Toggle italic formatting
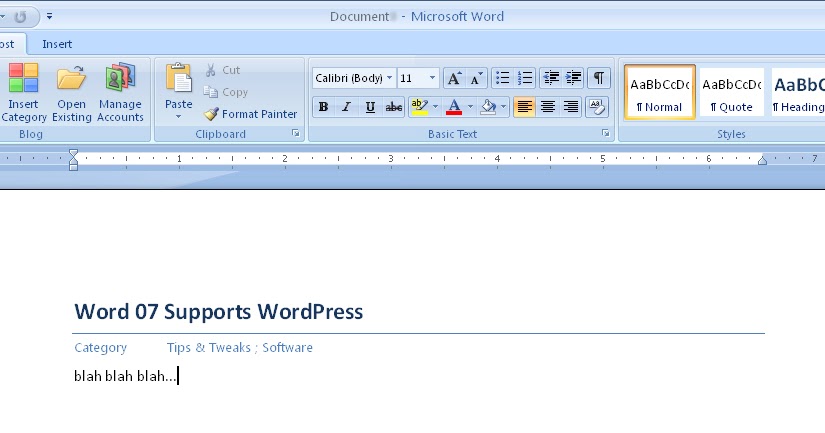 tap(346, 107)
